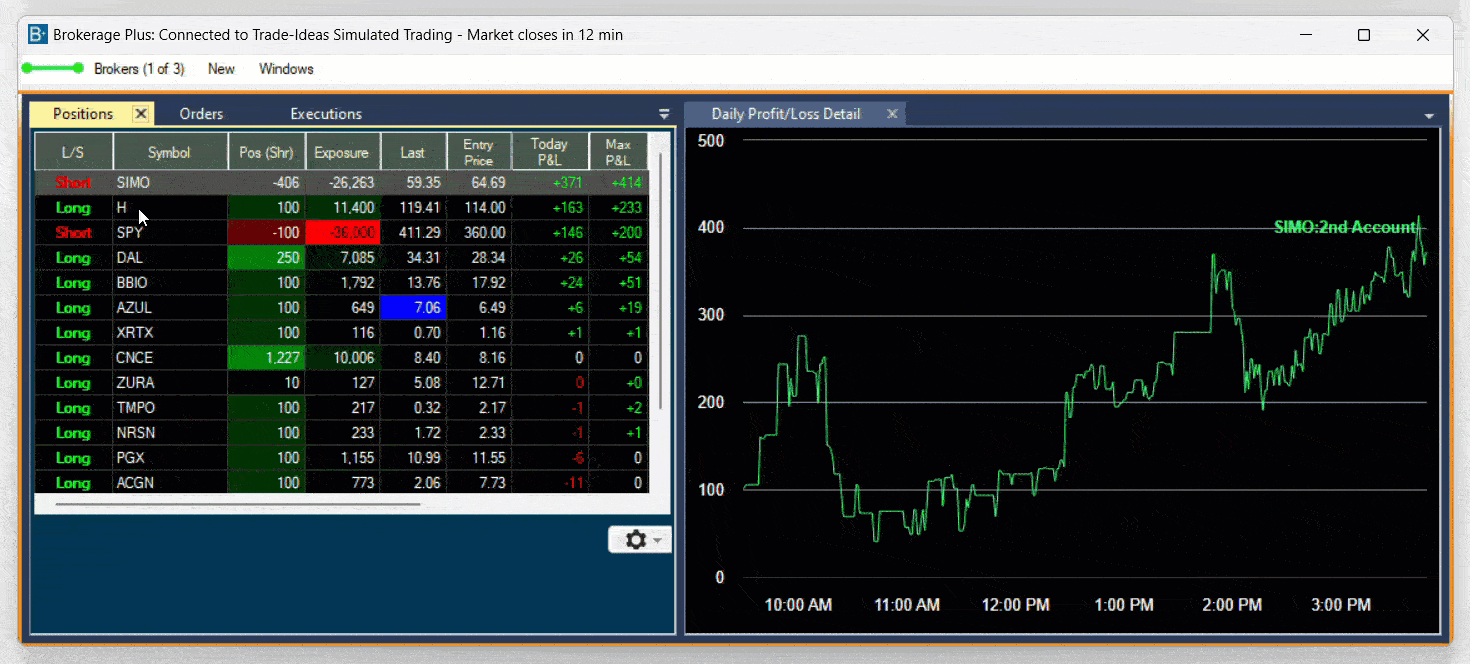This screenshot has height=664, width=1470.
Task: Sort by the Today P&L column header
Action: [x=549, y=153]
